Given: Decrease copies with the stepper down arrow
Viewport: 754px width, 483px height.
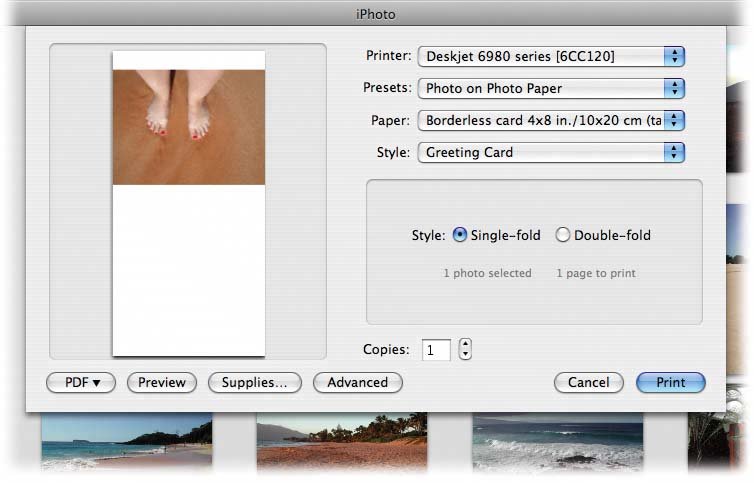Looking at the screenshot, I should (465, 356).
